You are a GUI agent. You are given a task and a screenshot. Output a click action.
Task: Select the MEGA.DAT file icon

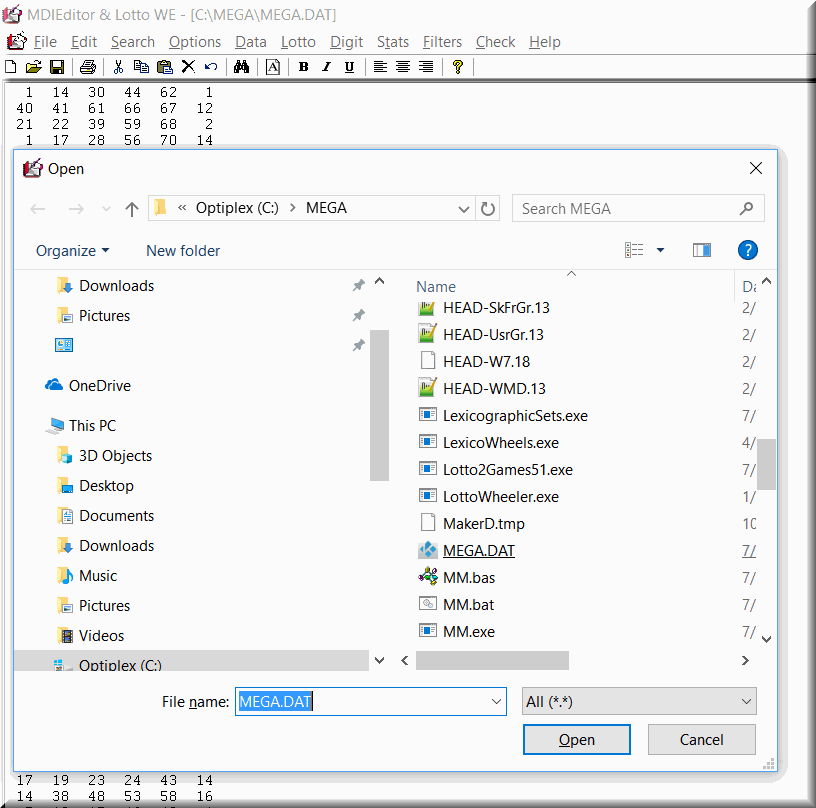coord(428,550)
